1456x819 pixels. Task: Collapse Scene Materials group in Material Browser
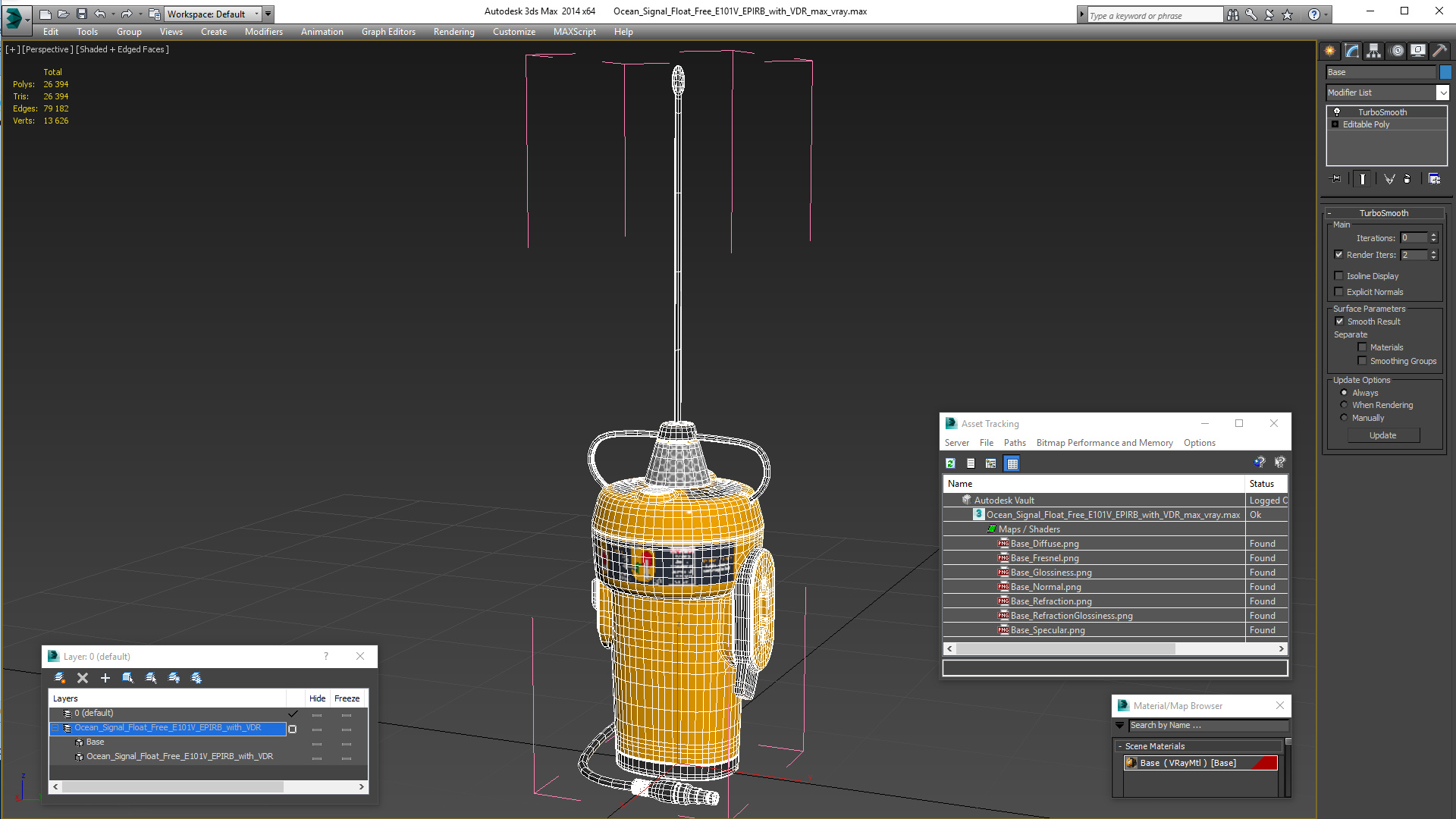pyautogui.click(x=1119, y=746)
